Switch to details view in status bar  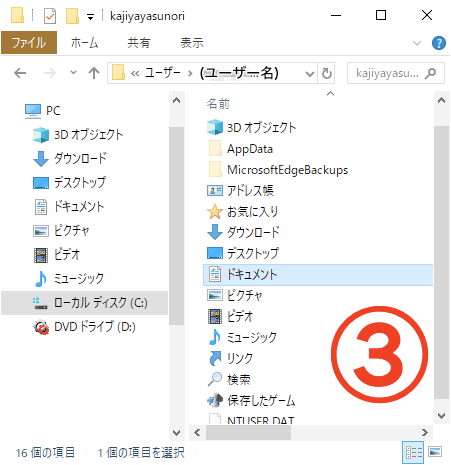click(x=413, y=453)
